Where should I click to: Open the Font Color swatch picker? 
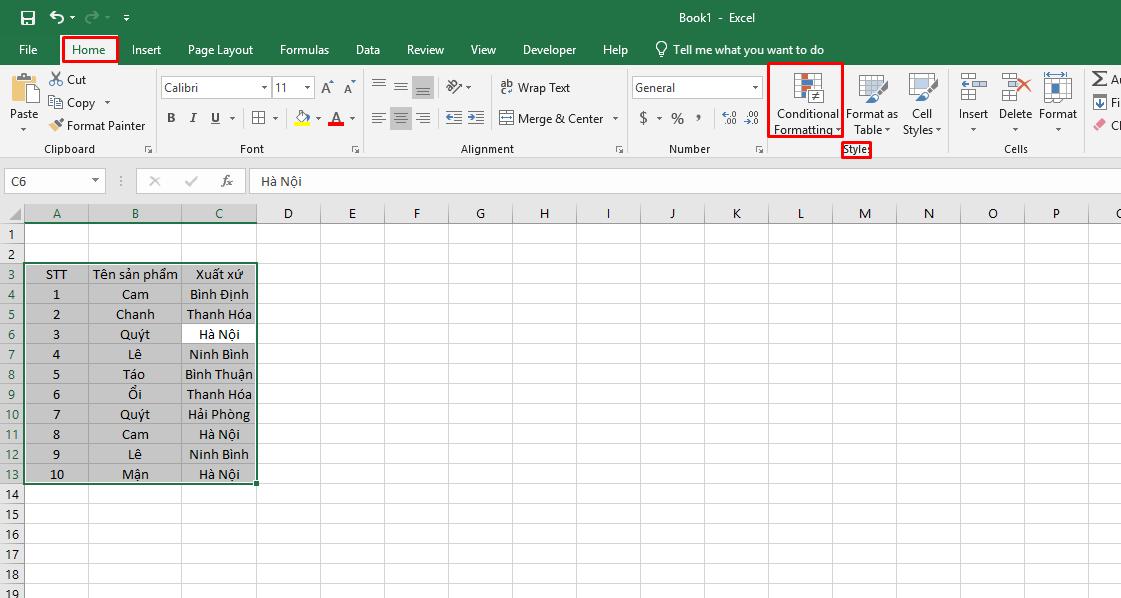click(x=351, y=118)
